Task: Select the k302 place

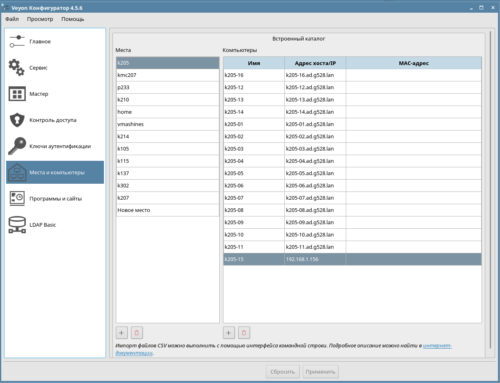Action: (168, 186)
